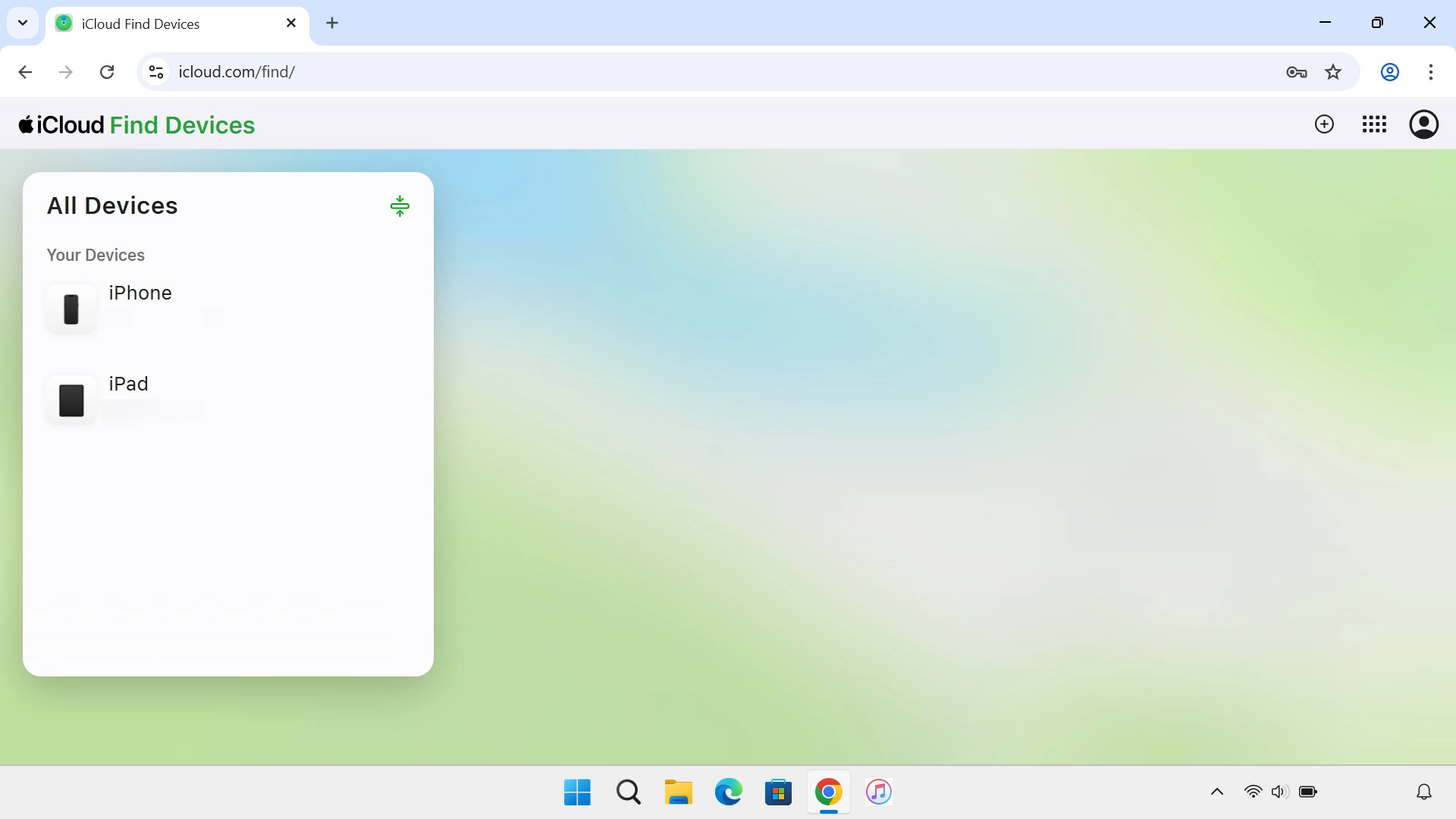Reload the current page
1456x819 pixels.
click(x=107, y=71)
